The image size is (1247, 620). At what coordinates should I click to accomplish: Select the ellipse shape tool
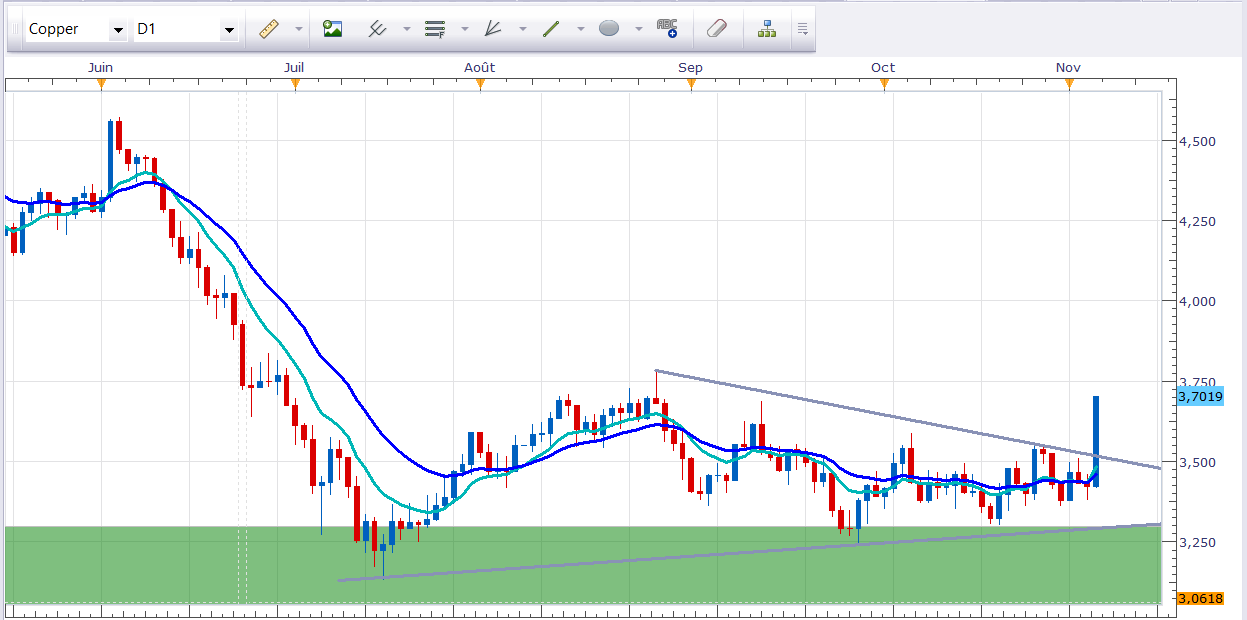click(609, 29)
